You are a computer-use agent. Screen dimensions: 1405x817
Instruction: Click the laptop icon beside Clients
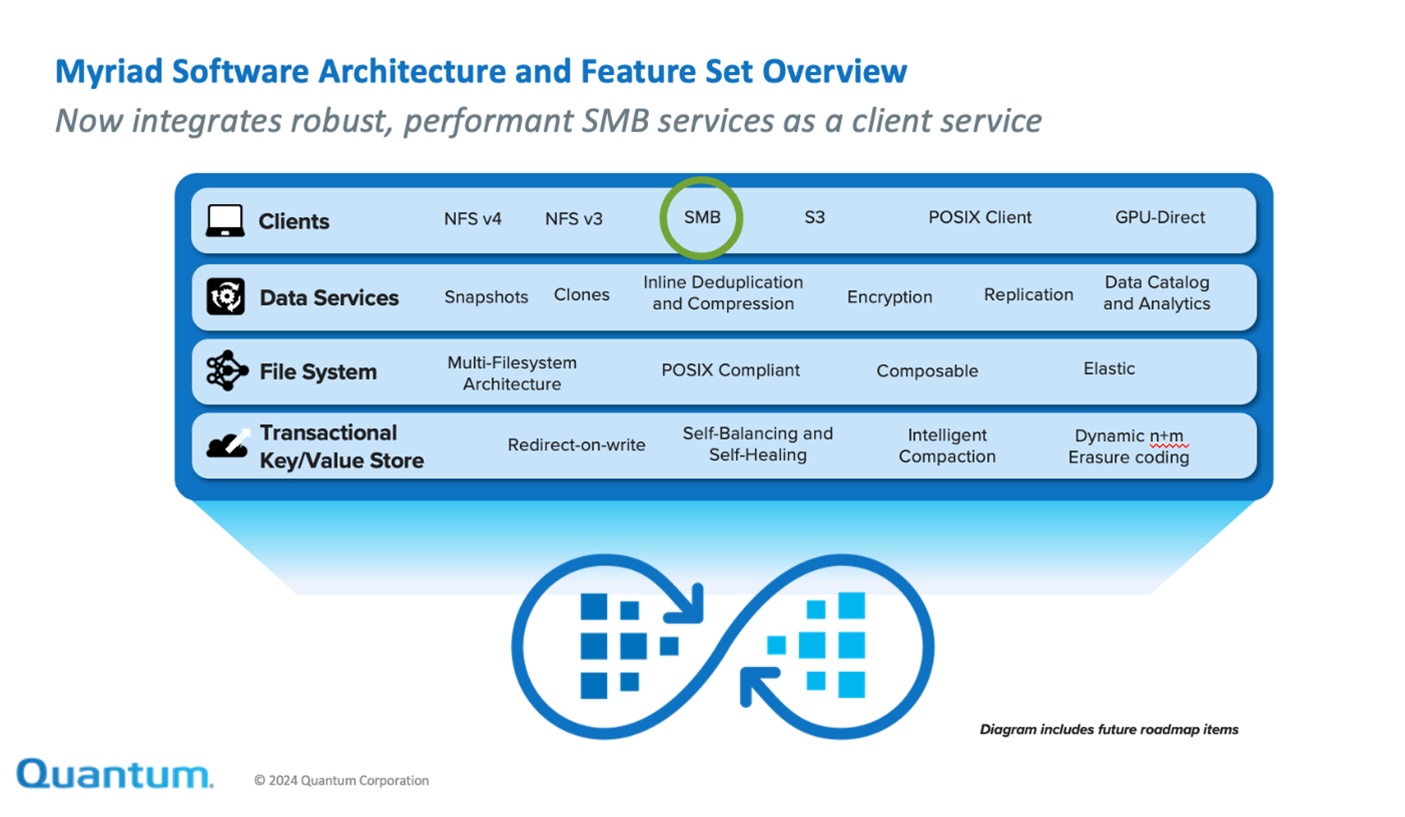pyautogui.click(x=225, y=221)
